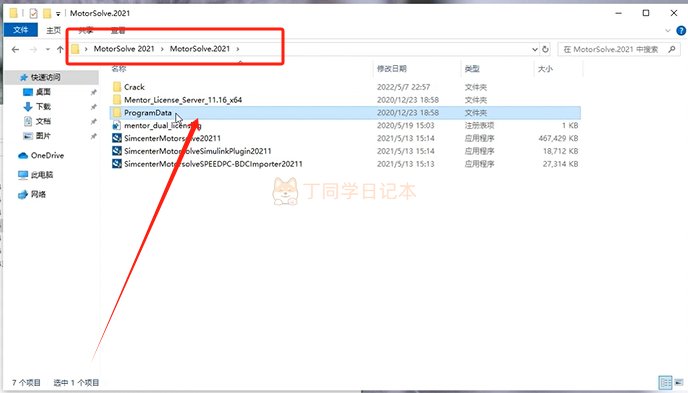This screenshot has width=688, height=393.
Task: Select the ProgramData folder icon
Action: pyautogui.click(x=117, y=113)
